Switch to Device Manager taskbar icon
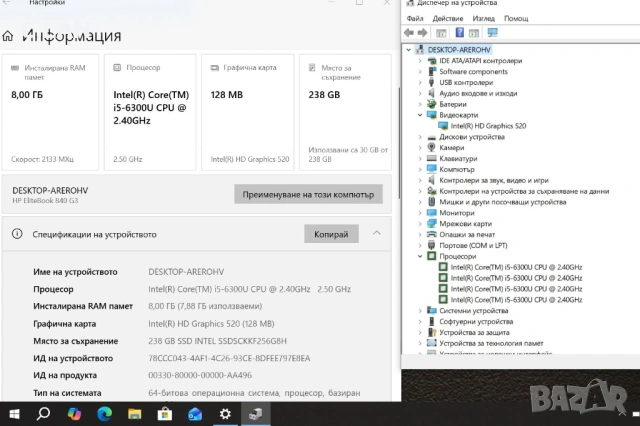640x426 pixels. [256, 414]
